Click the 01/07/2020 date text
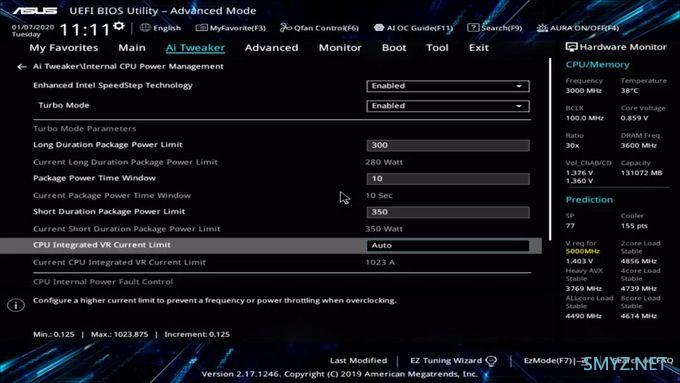The height and width of the screenshot is (383, 680). pyautogui.click(x=33, y=27)
